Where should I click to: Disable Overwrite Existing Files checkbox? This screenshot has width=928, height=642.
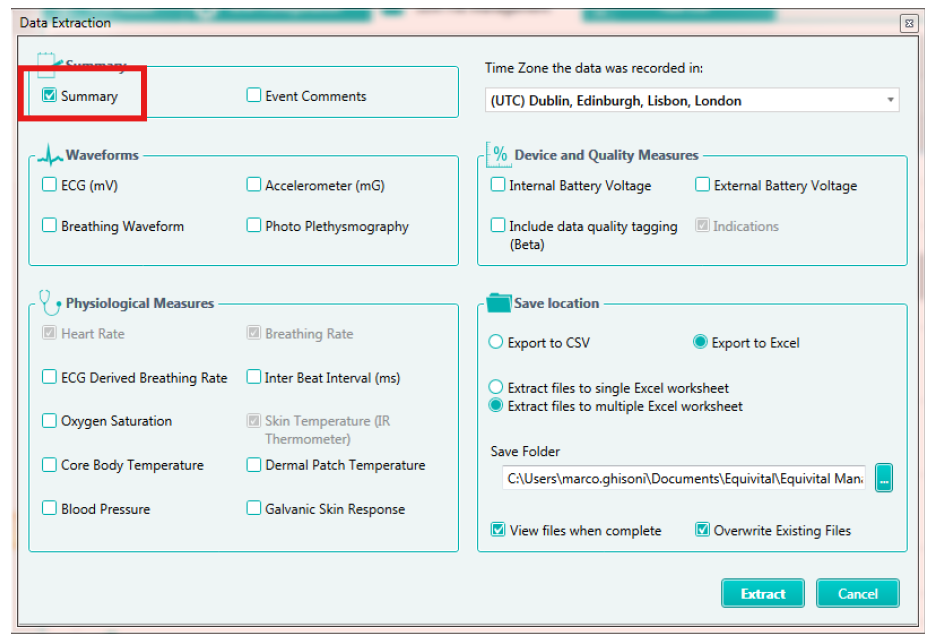point(702,530)
